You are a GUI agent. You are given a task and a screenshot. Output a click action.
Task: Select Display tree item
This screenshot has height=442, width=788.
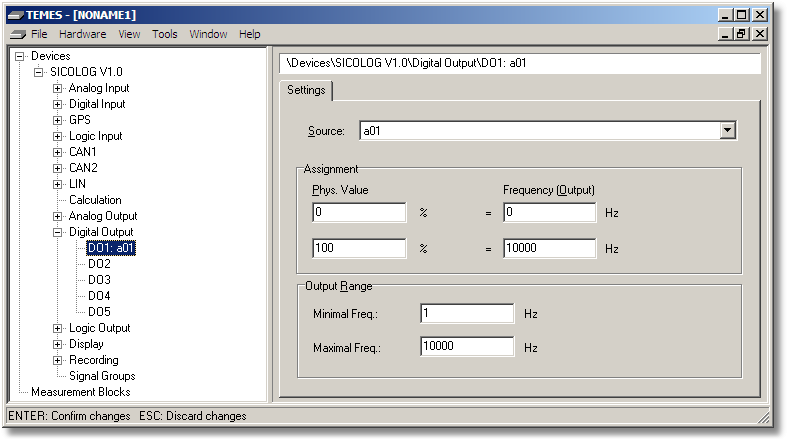pyautogui.click(x=86, y=344)
